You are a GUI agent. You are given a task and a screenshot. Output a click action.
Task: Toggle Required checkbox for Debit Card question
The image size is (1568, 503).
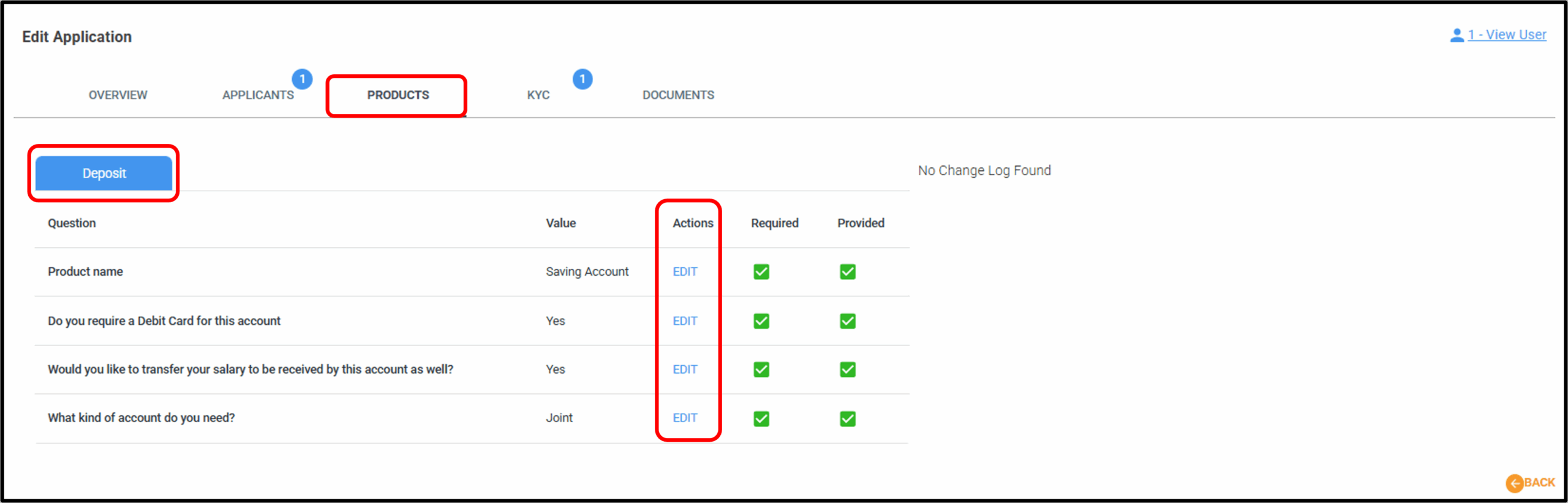pyautogui.click(x=761, y=321)
